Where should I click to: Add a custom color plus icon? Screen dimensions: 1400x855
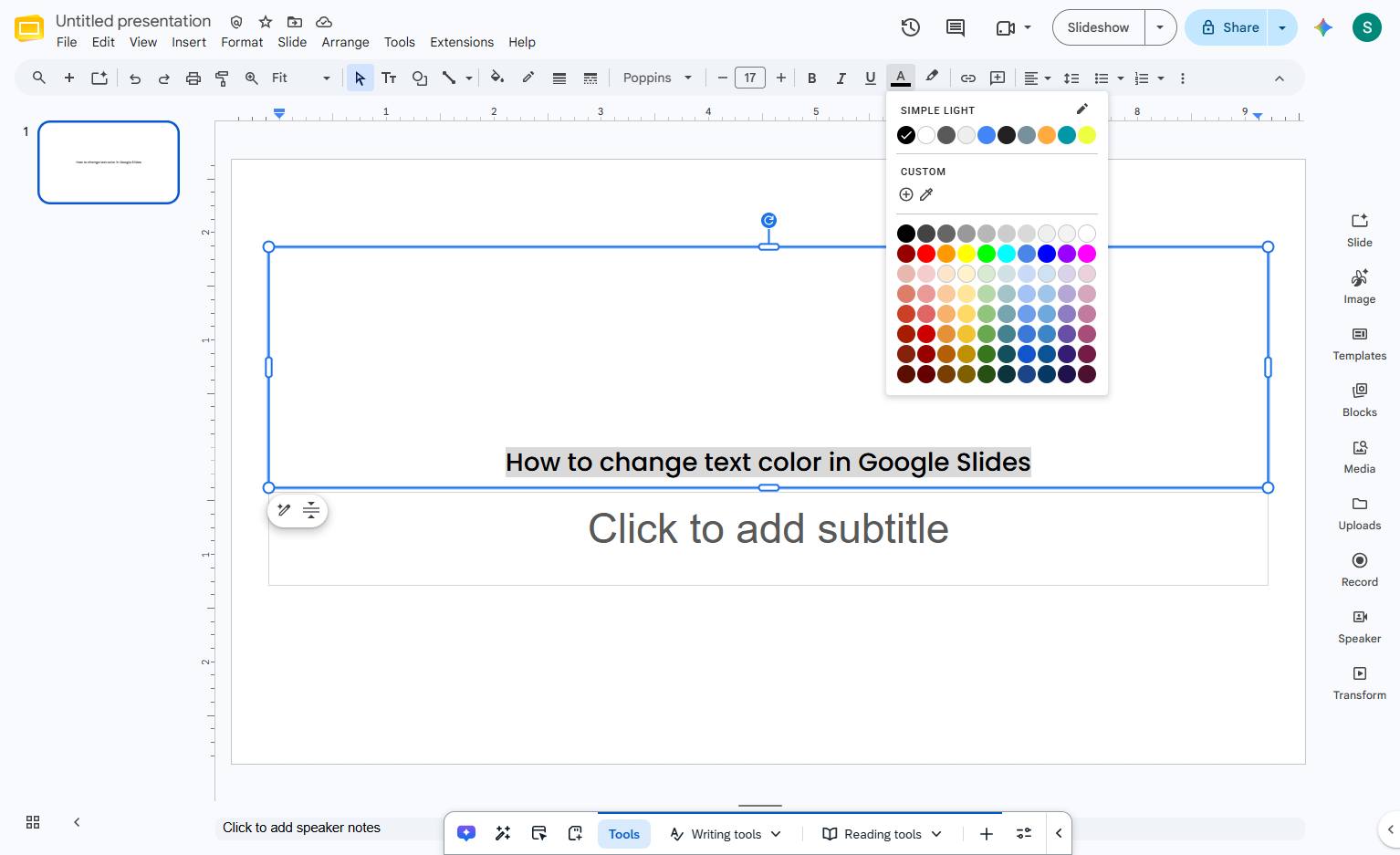(x=906, y=194)
